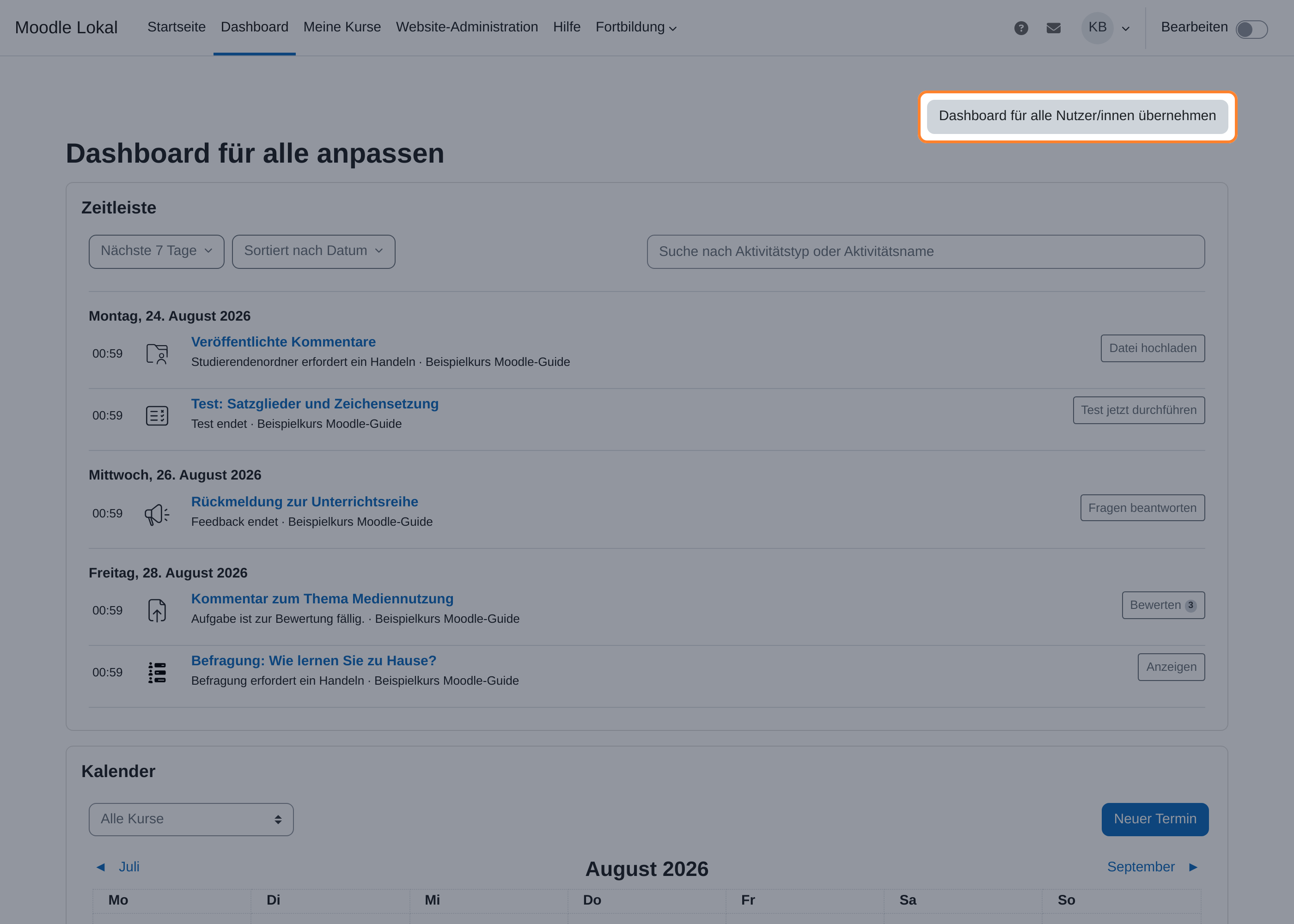
Task: Open Befragung: Wie lernen Sie zu Hause? link
Action: [313, 661]
